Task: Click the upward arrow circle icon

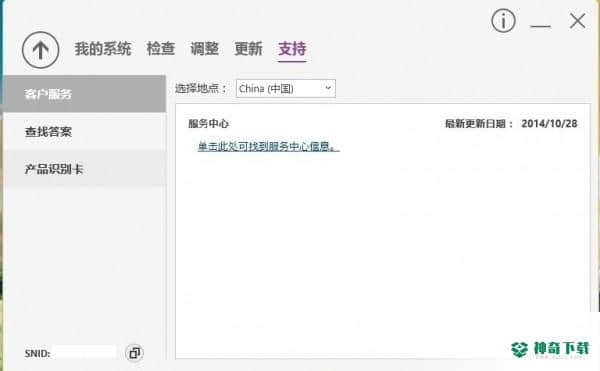Action: point(41,50)
